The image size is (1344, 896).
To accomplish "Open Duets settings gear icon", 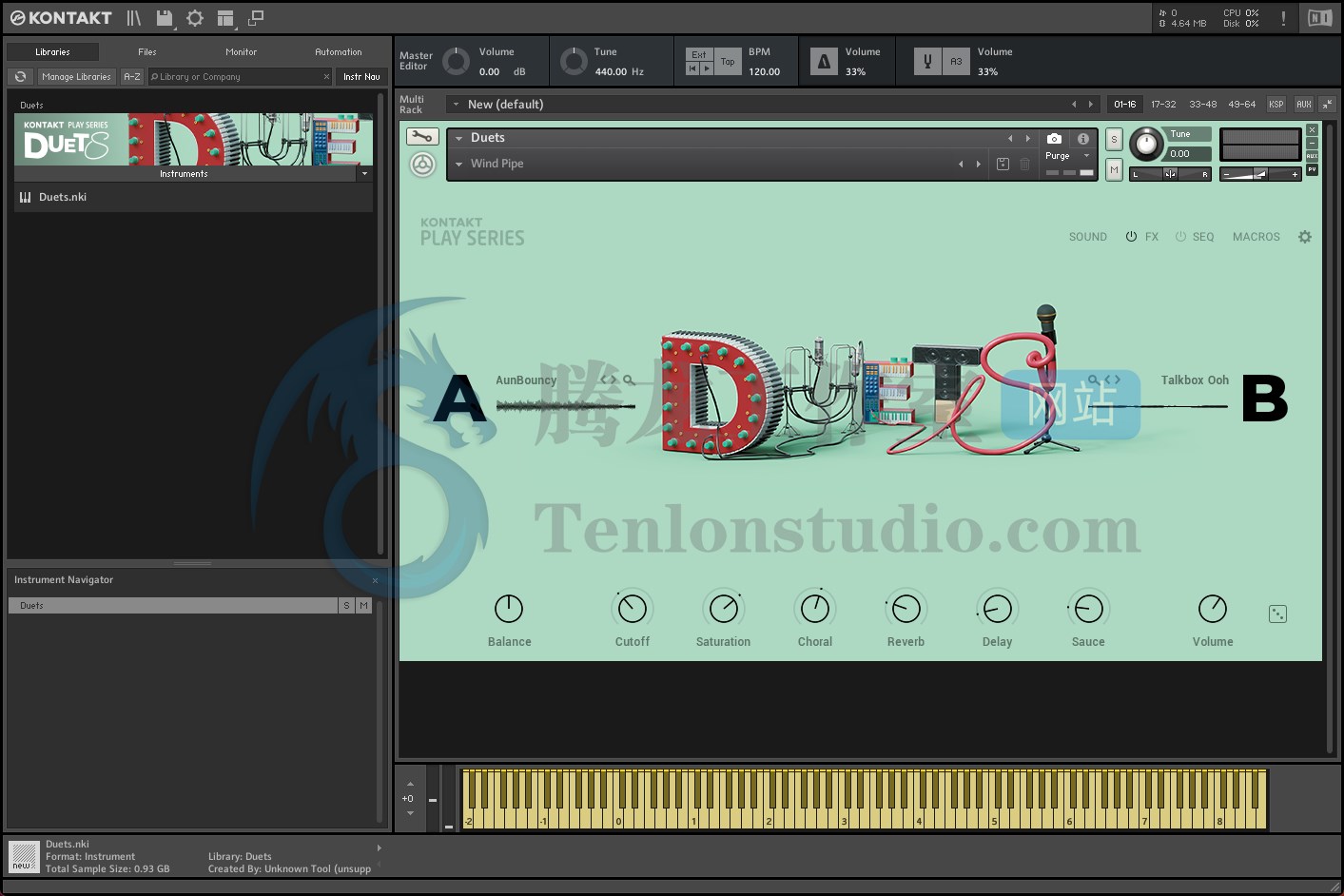I will (x=1305, y=237).
